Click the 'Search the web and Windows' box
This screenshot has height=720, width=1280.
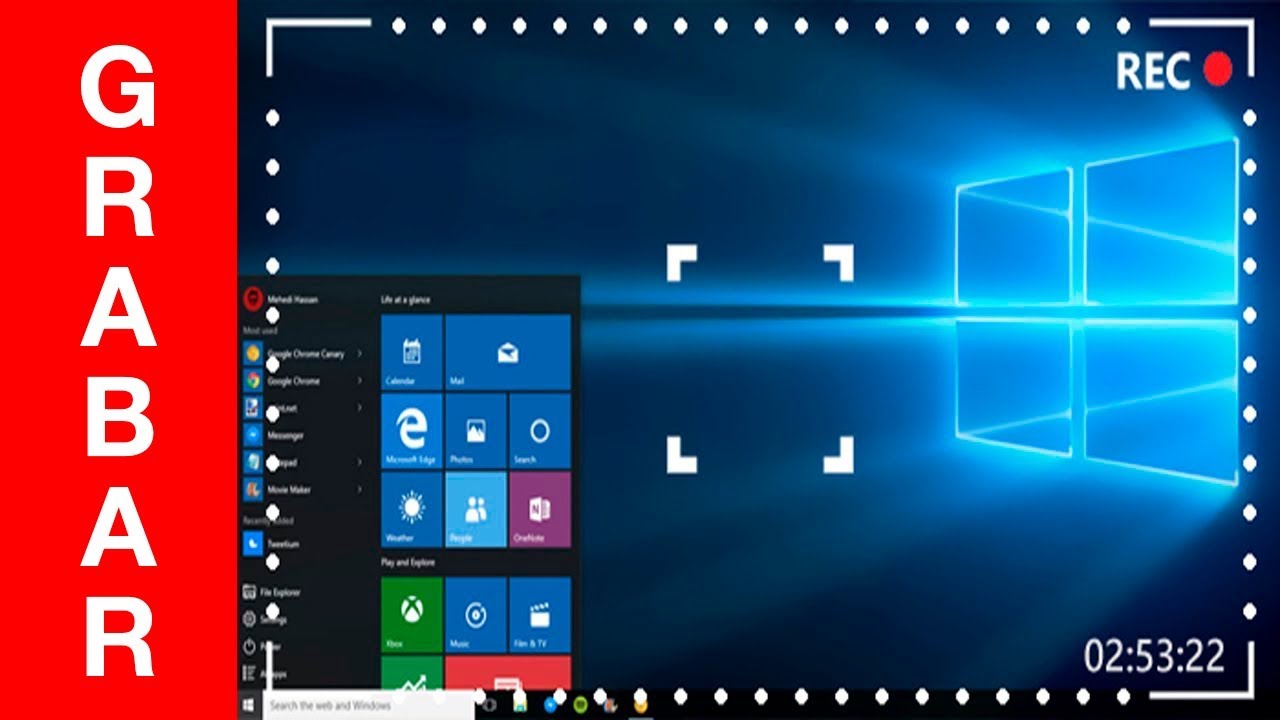[368, 705]
